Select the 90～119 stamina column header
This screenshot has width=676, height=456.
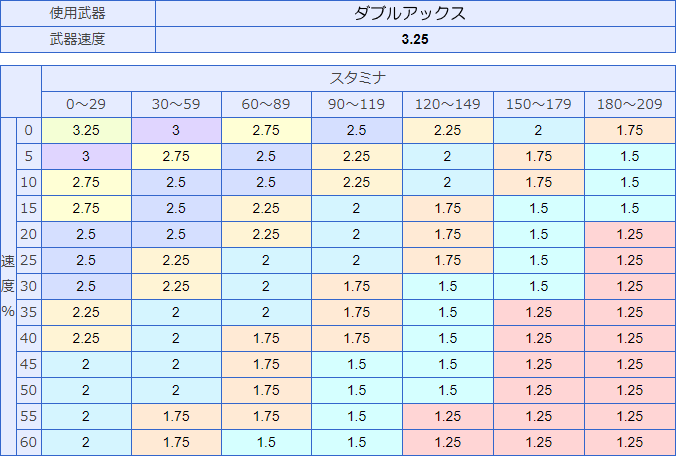357,104
